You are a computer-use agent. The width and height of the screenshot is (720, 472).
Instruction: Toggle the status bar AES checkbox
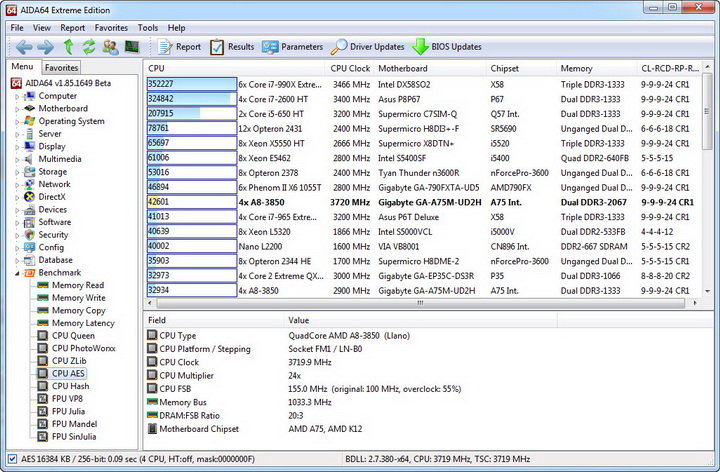[x=12, y=459]
